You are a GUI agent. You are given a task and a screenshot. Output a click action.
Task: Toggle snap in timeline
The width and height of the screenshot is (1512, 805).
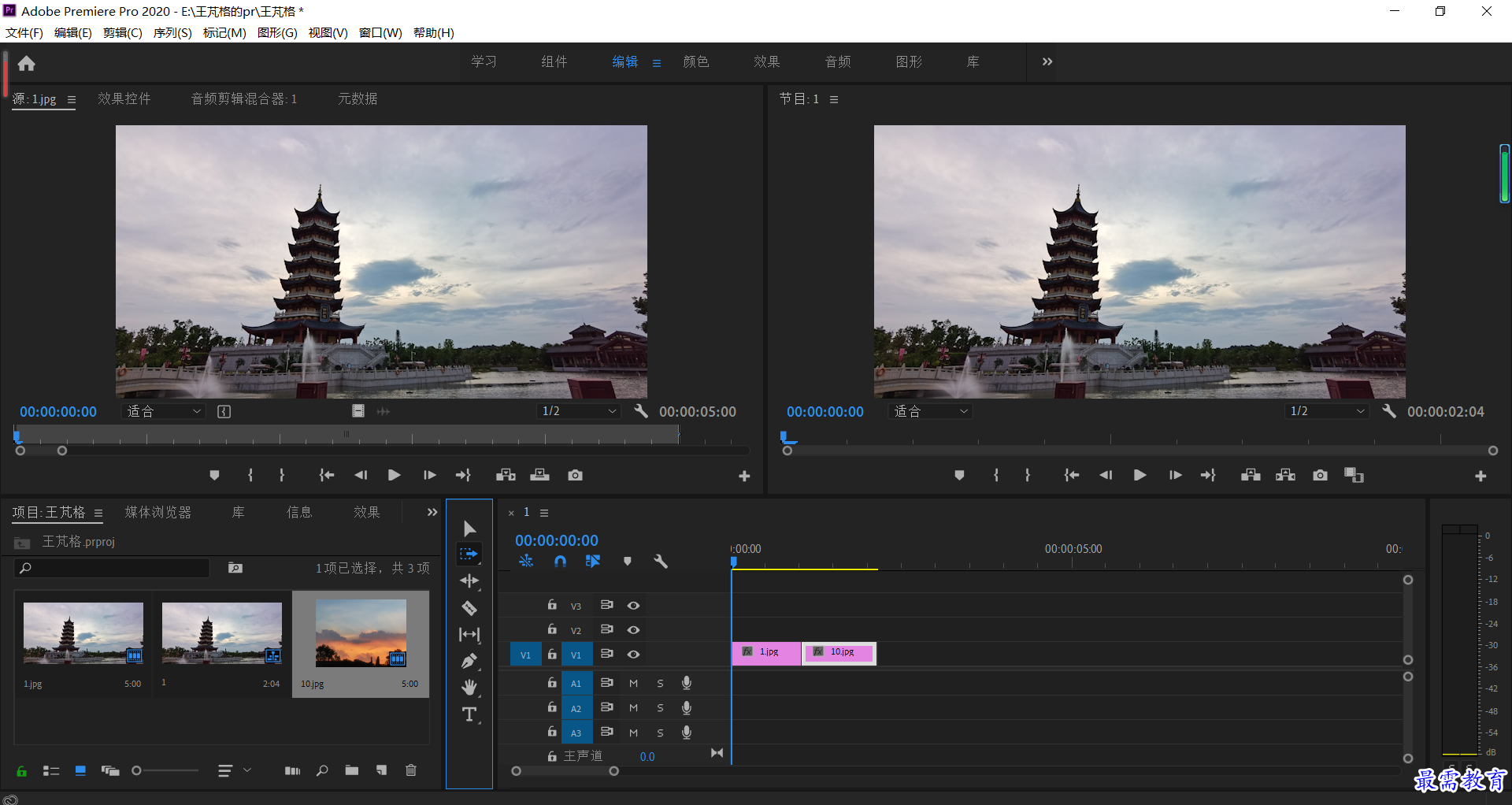coord(560,562)
